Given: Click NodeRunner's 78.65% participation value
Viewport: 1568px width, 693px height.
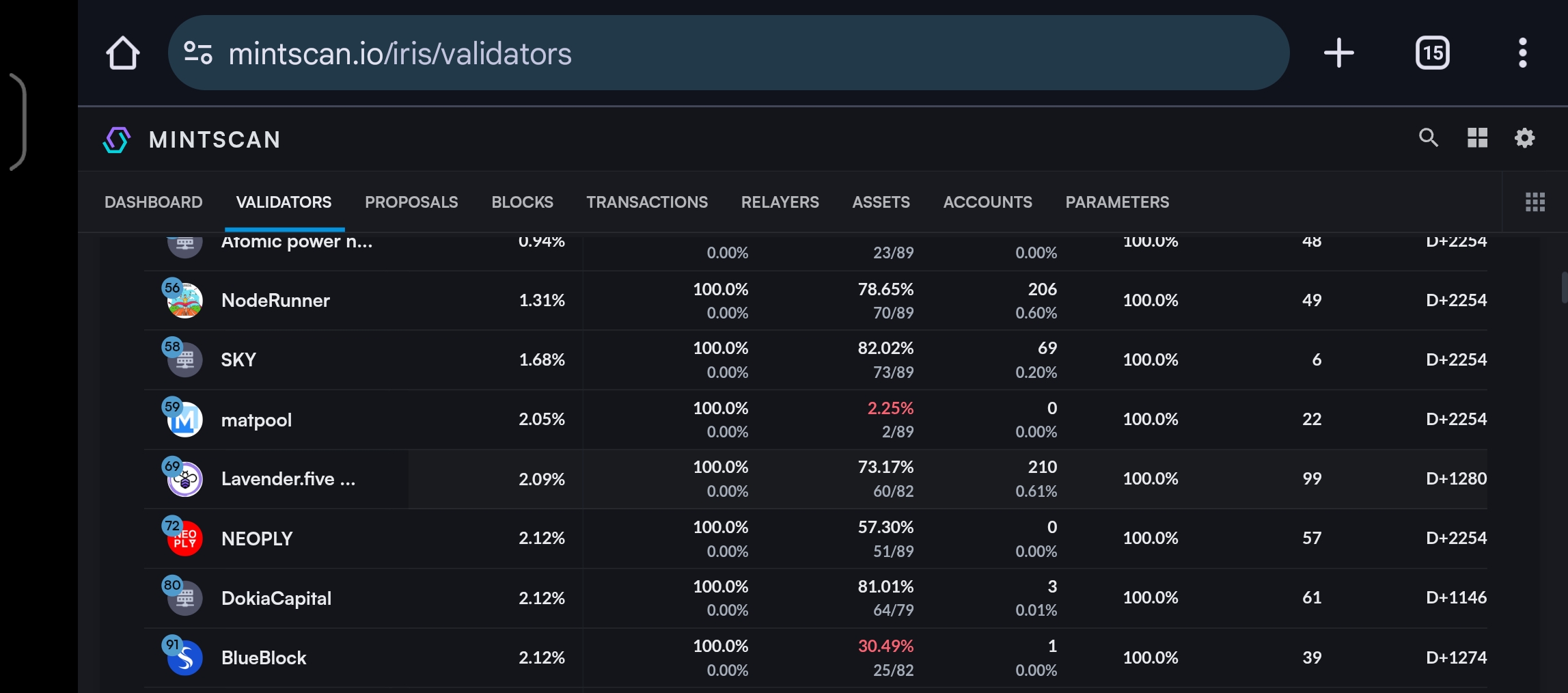Looking at the screenshot, I should click(885, 289).
